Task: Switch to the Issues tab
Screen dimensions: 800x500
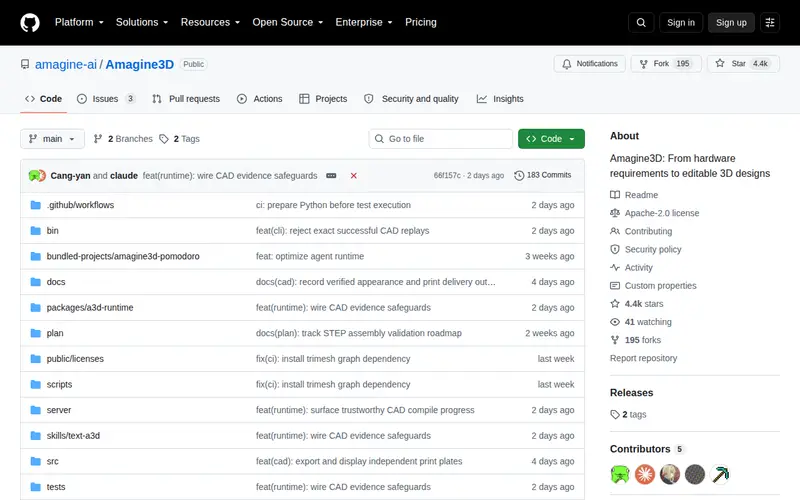Action: pyautogui.click(x=106, y=99)
